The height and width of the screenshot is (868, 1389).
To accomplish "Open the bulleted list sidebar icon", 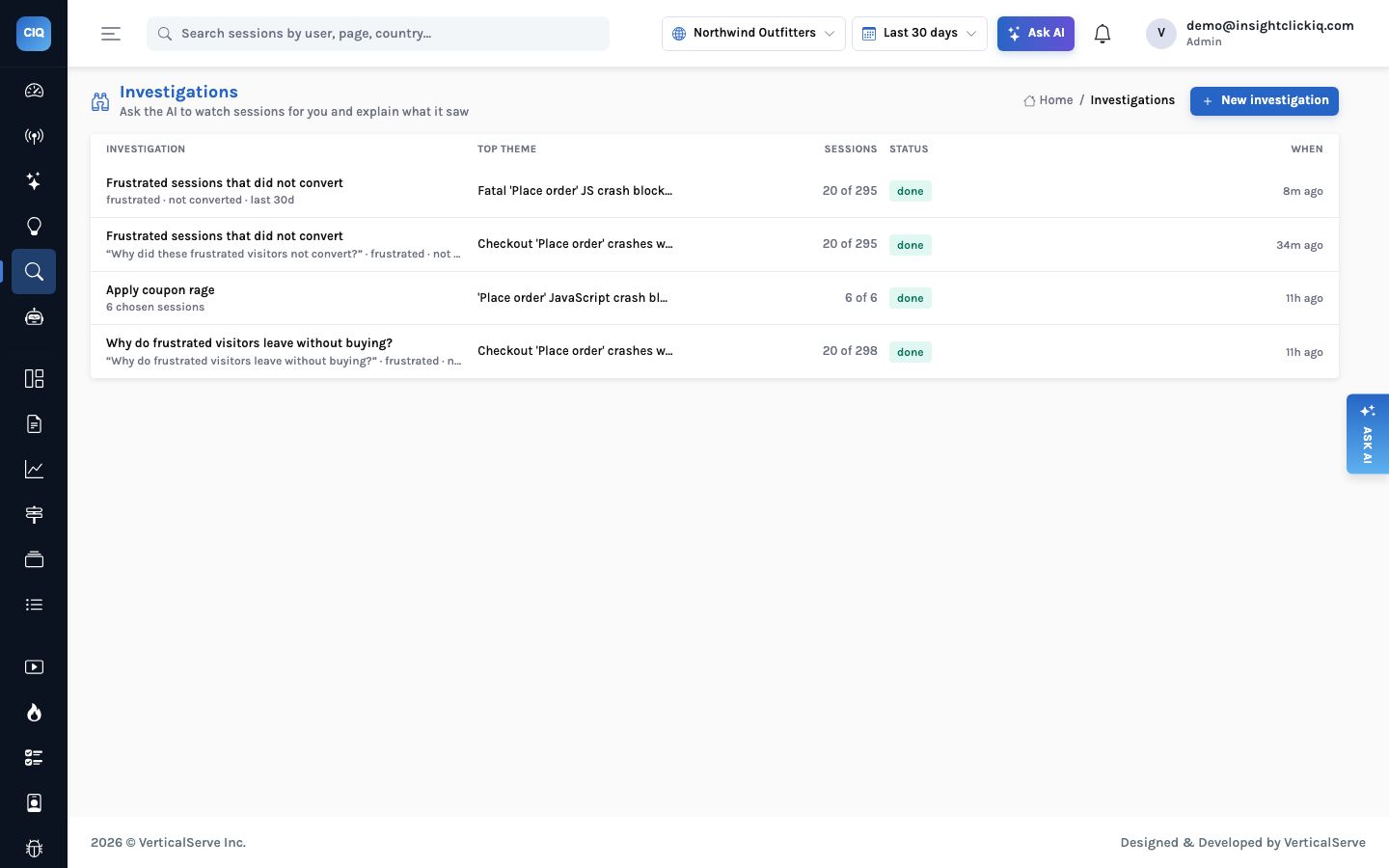I will tap(34, 606).
